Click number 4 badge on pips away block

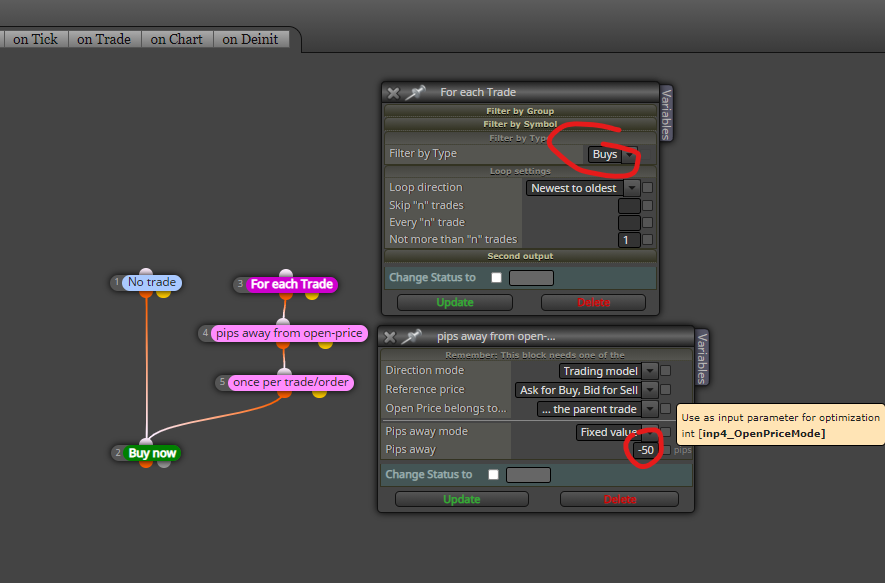[205, 333]
